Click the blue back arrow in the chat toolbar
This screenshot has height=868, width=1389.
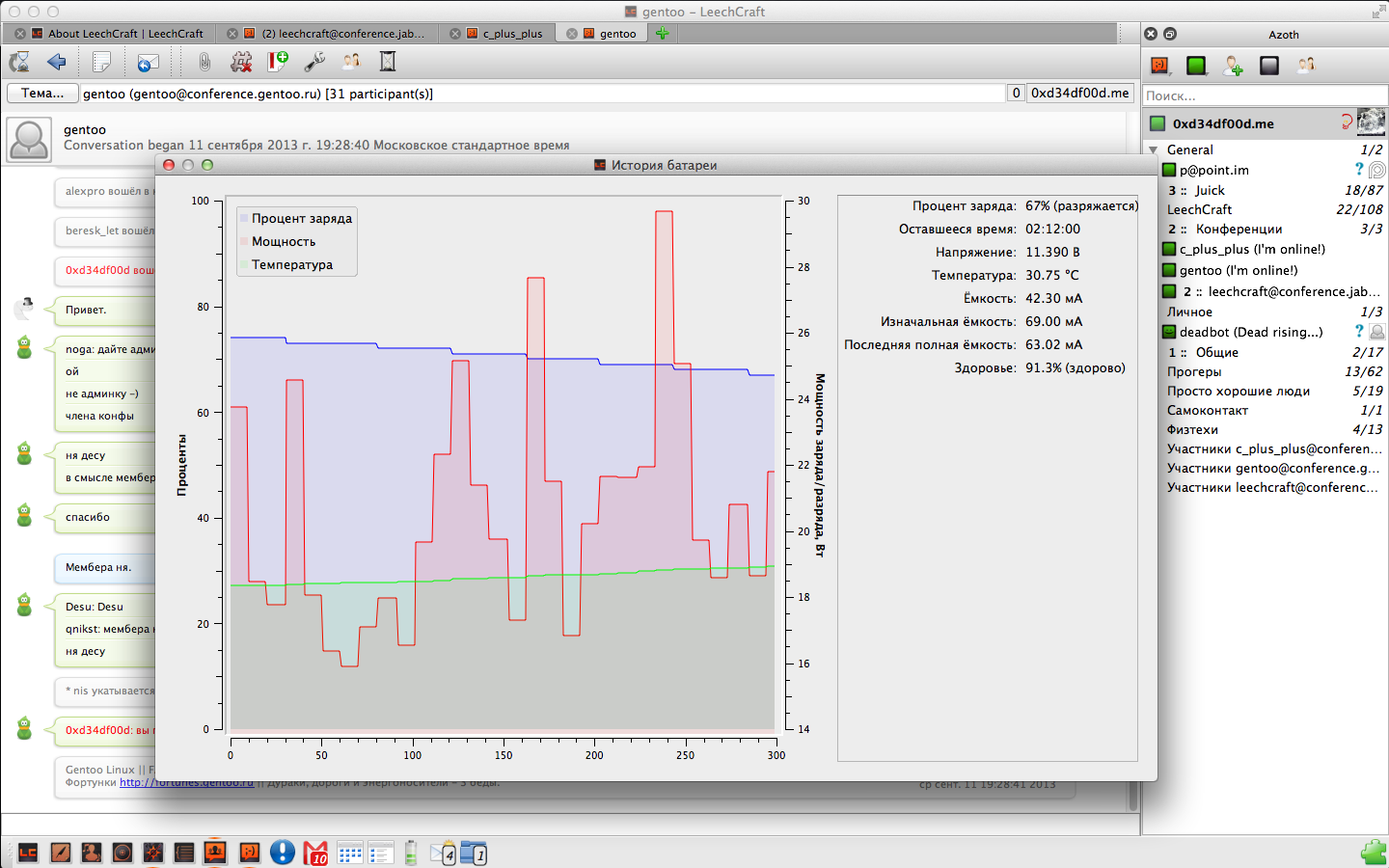57,62
